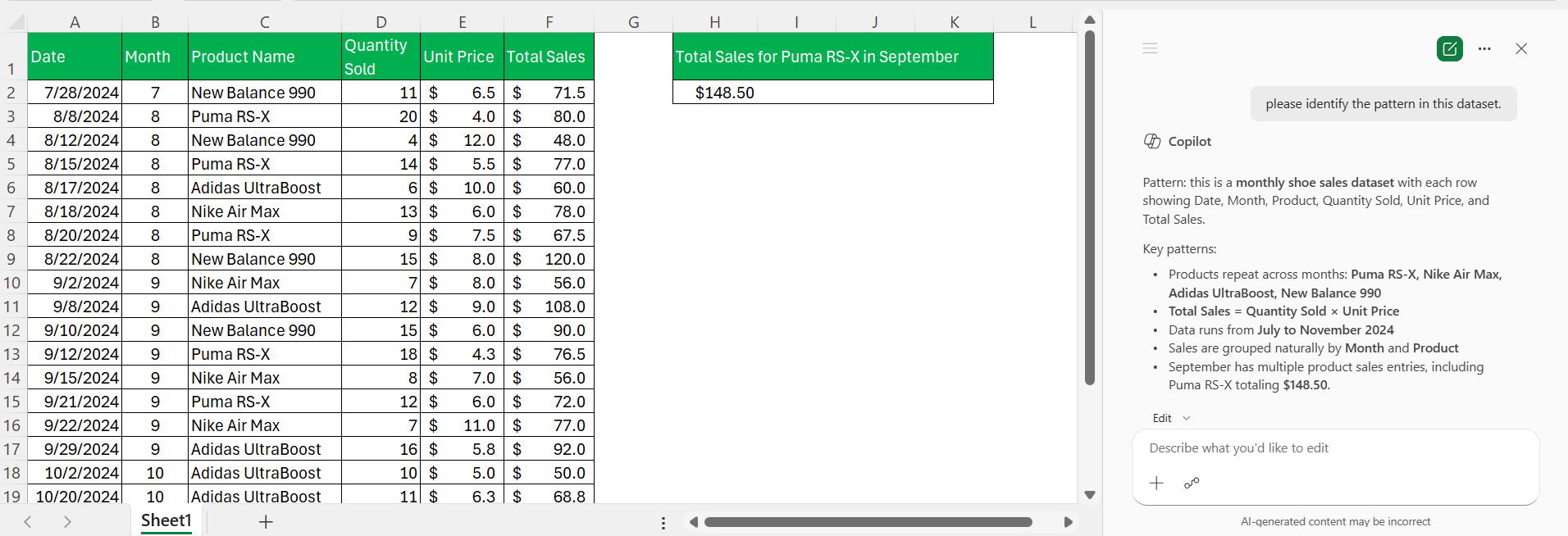This screenshot has width=1568, height=536.
Task: Switch to Sheet1 tab
Action: click(166, 520)
